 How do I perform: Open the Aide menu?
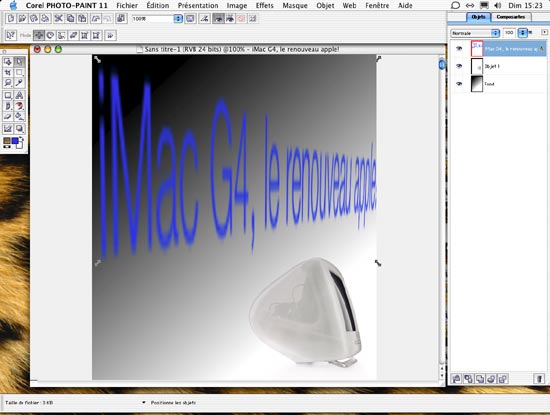(x=405, y=5)
